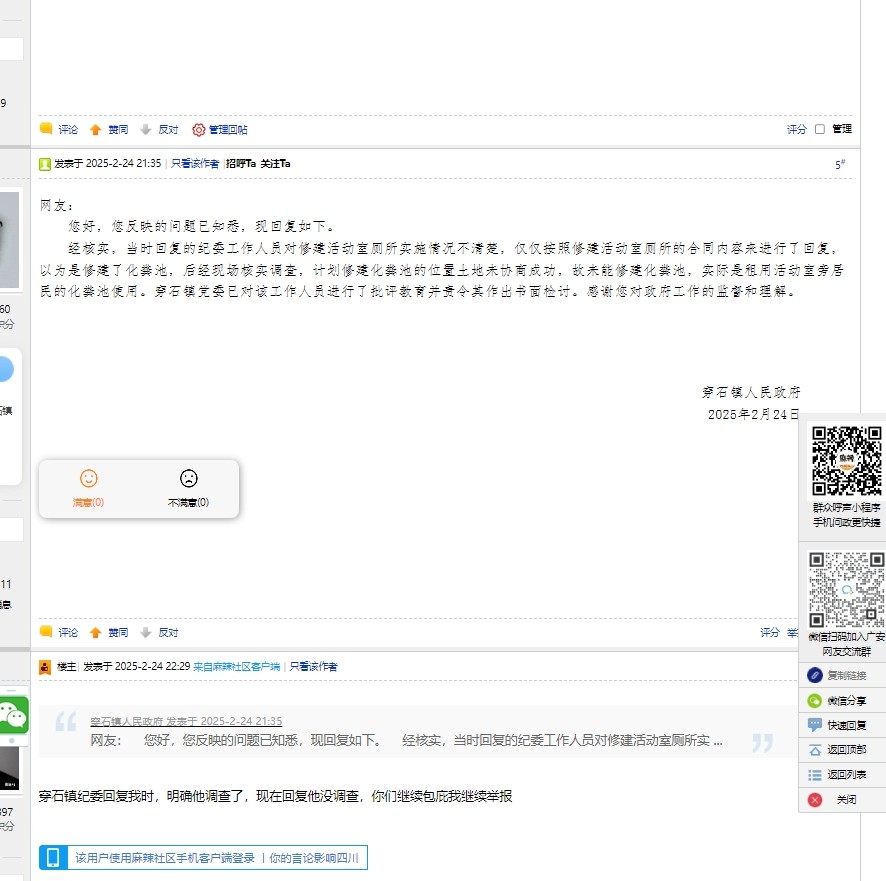Upvote the upper post with 赞同 arrow

coord(96,130)
